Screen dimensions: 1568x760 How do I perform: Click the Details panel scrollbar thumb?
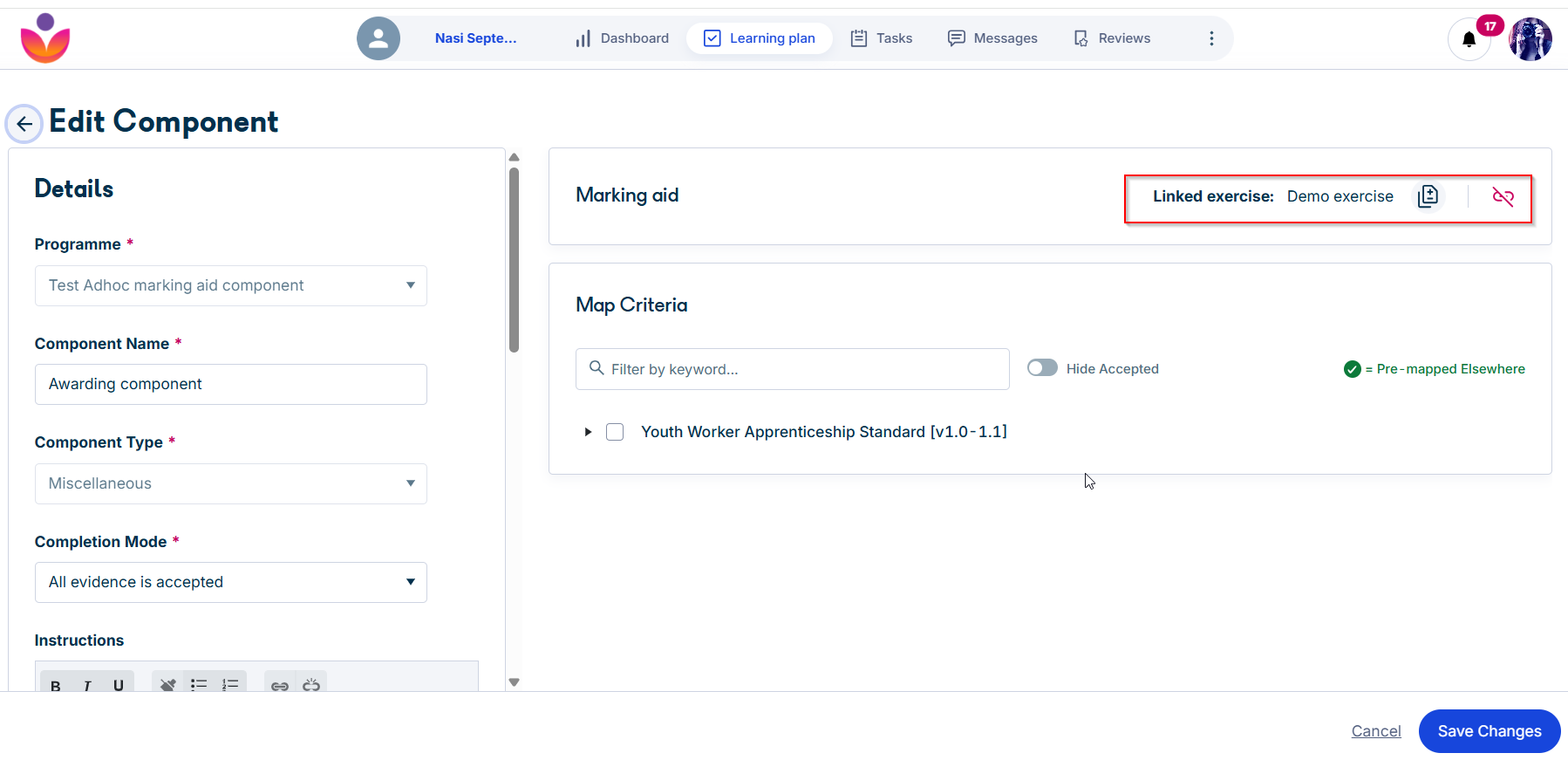click(515, 259)
